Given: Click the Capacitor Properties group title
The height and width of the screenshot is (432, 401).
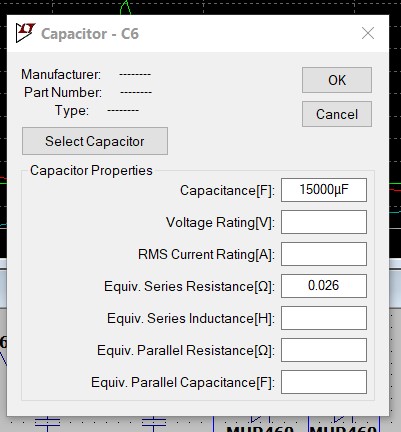Looking at the screenshot, I should [91, 170].
